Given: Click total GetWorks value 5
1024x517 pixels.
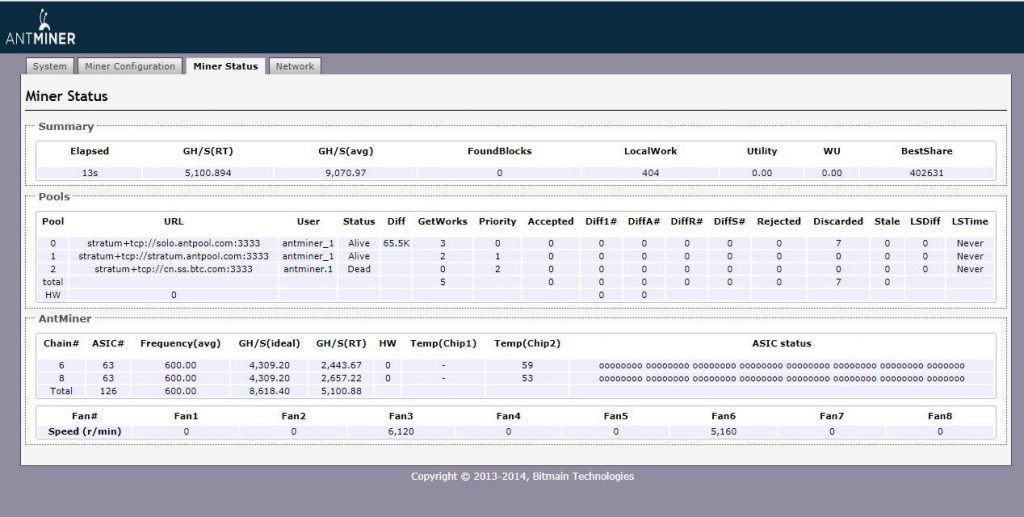Looking at the screenshot, I should tap(442, 282).
